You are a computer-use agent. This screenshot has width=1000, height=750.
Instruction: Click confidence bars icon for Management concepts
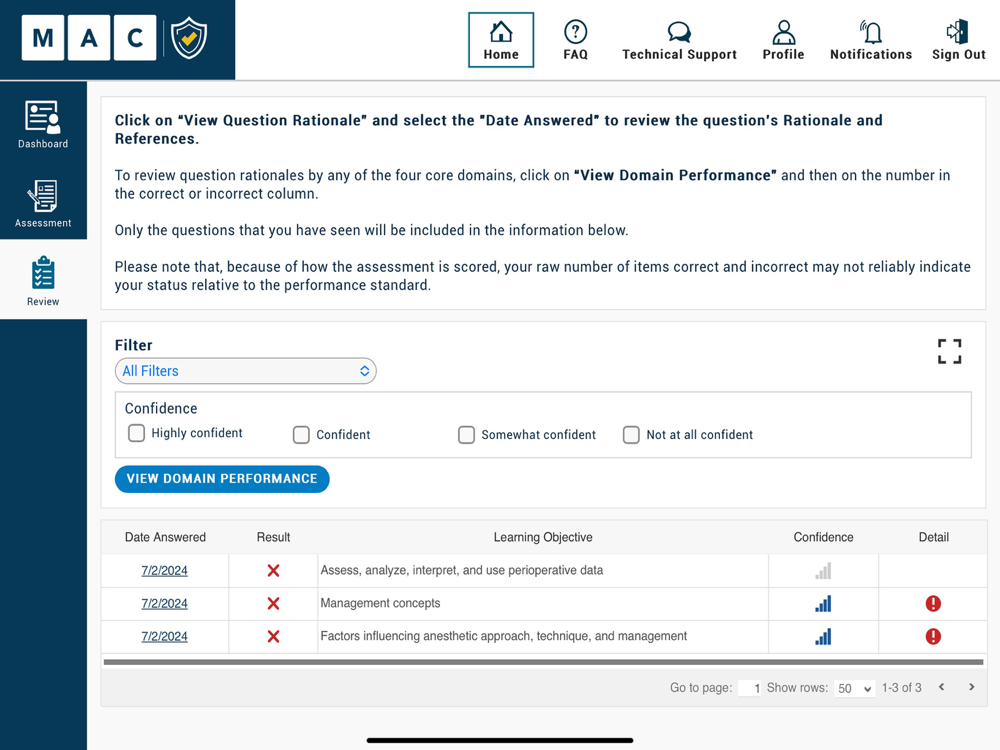[x=823, y=604]
